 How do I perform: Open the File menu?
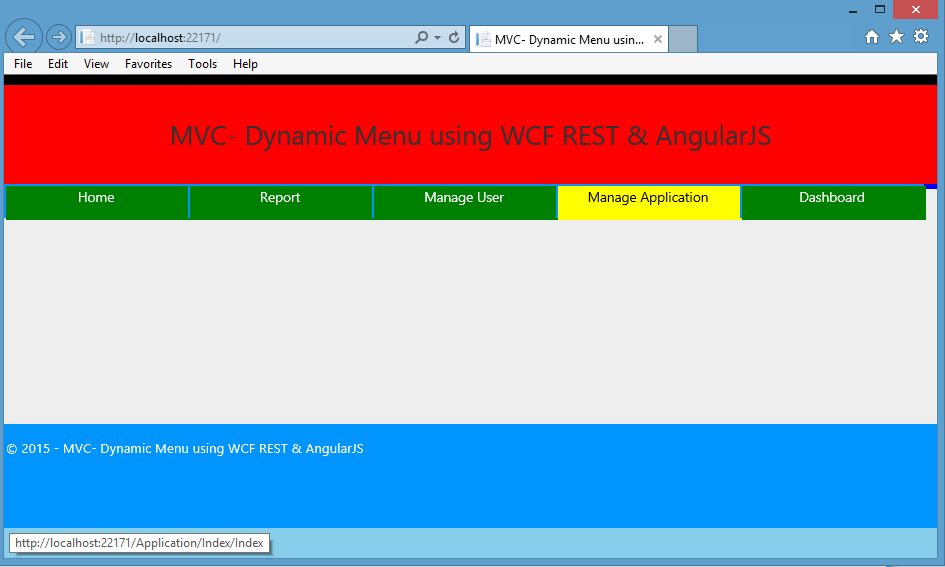point(23,64)
